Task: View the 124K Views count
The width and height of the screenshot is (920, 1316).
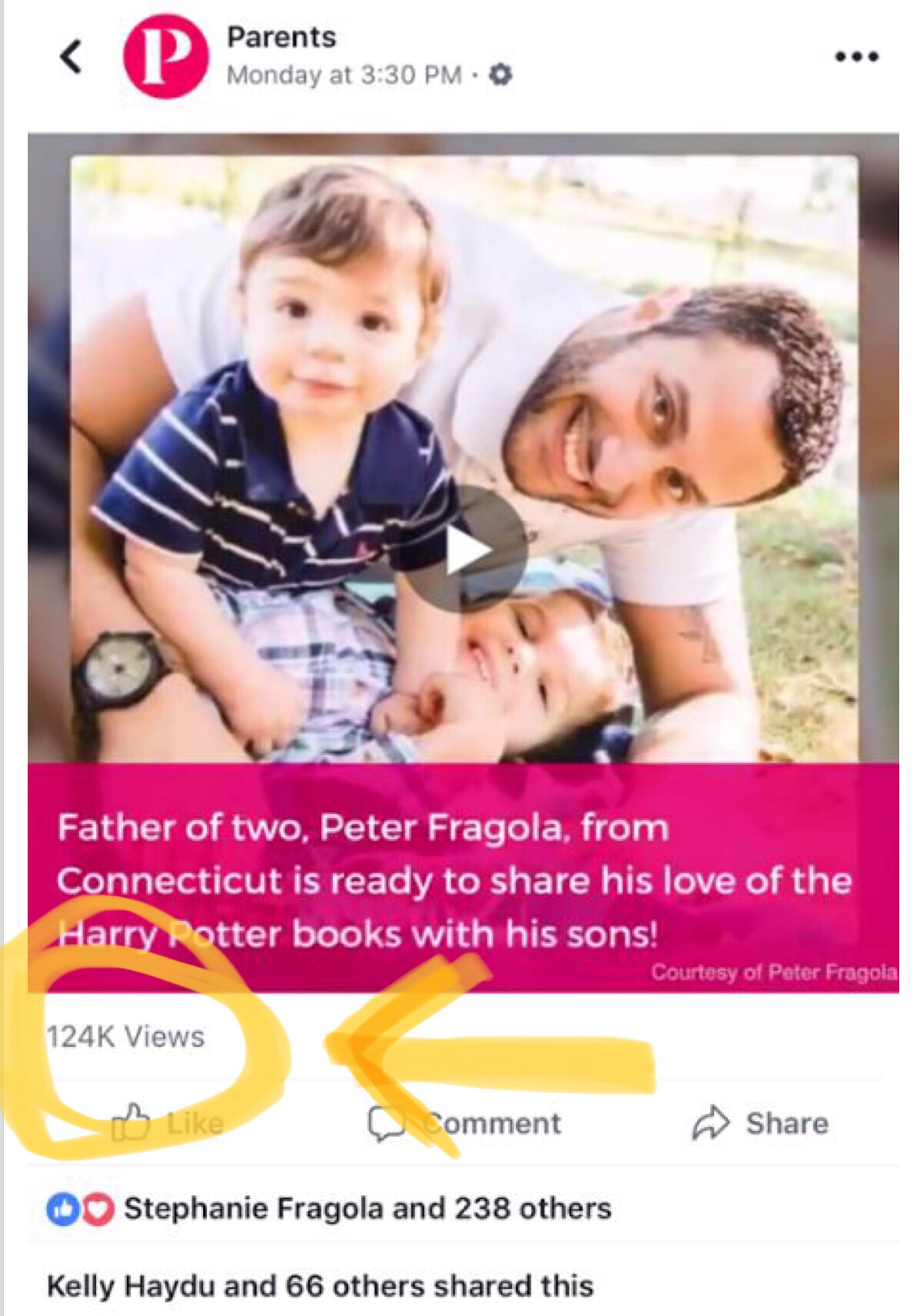Action: 126,1037
